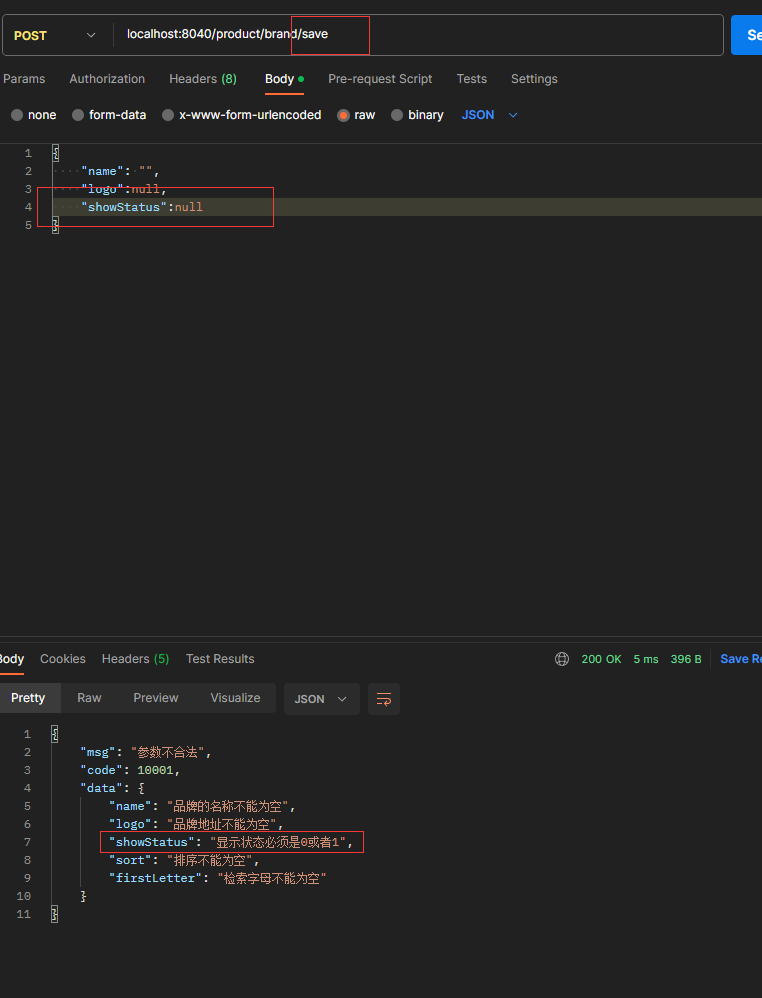The image size is (762, 998).
Task: Select the form-data radio option
Action: (78, 115)
